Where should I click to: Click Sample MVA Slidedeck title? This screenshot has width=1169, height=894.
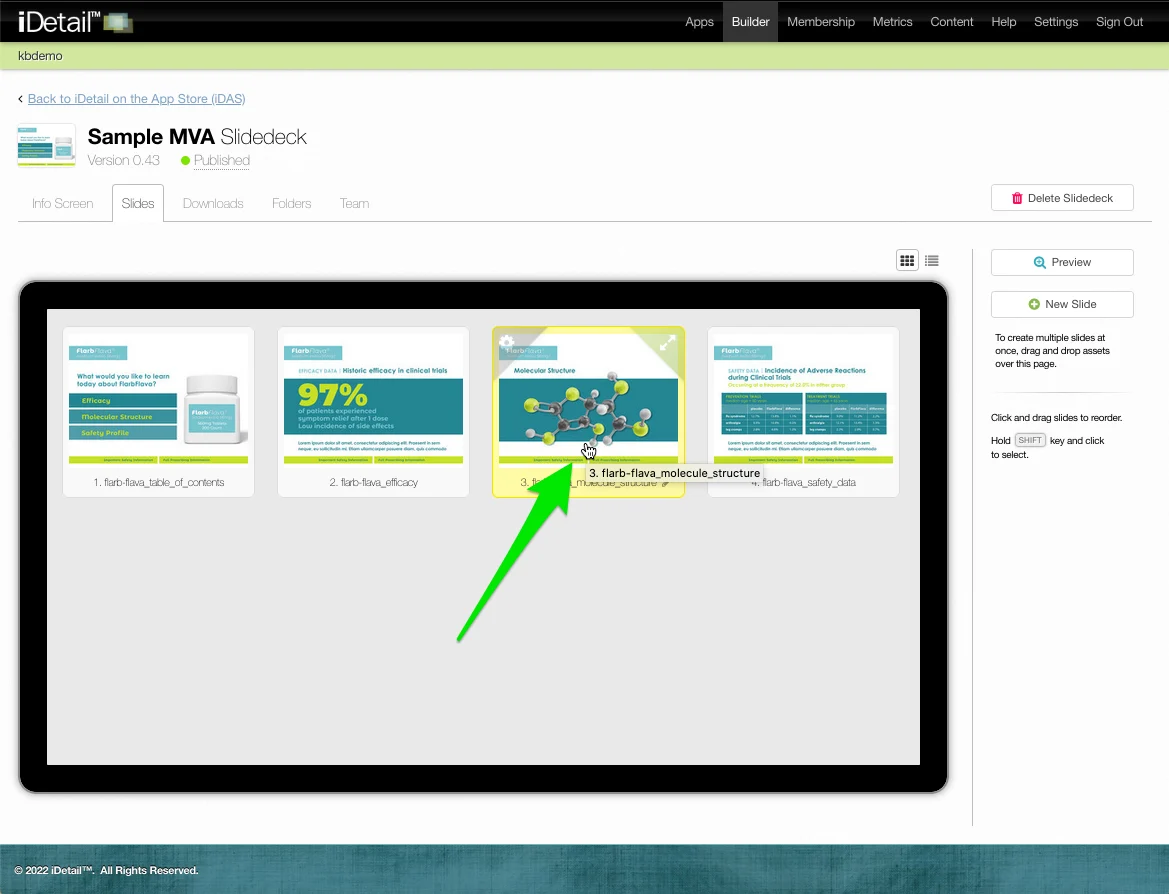(197, 136)
